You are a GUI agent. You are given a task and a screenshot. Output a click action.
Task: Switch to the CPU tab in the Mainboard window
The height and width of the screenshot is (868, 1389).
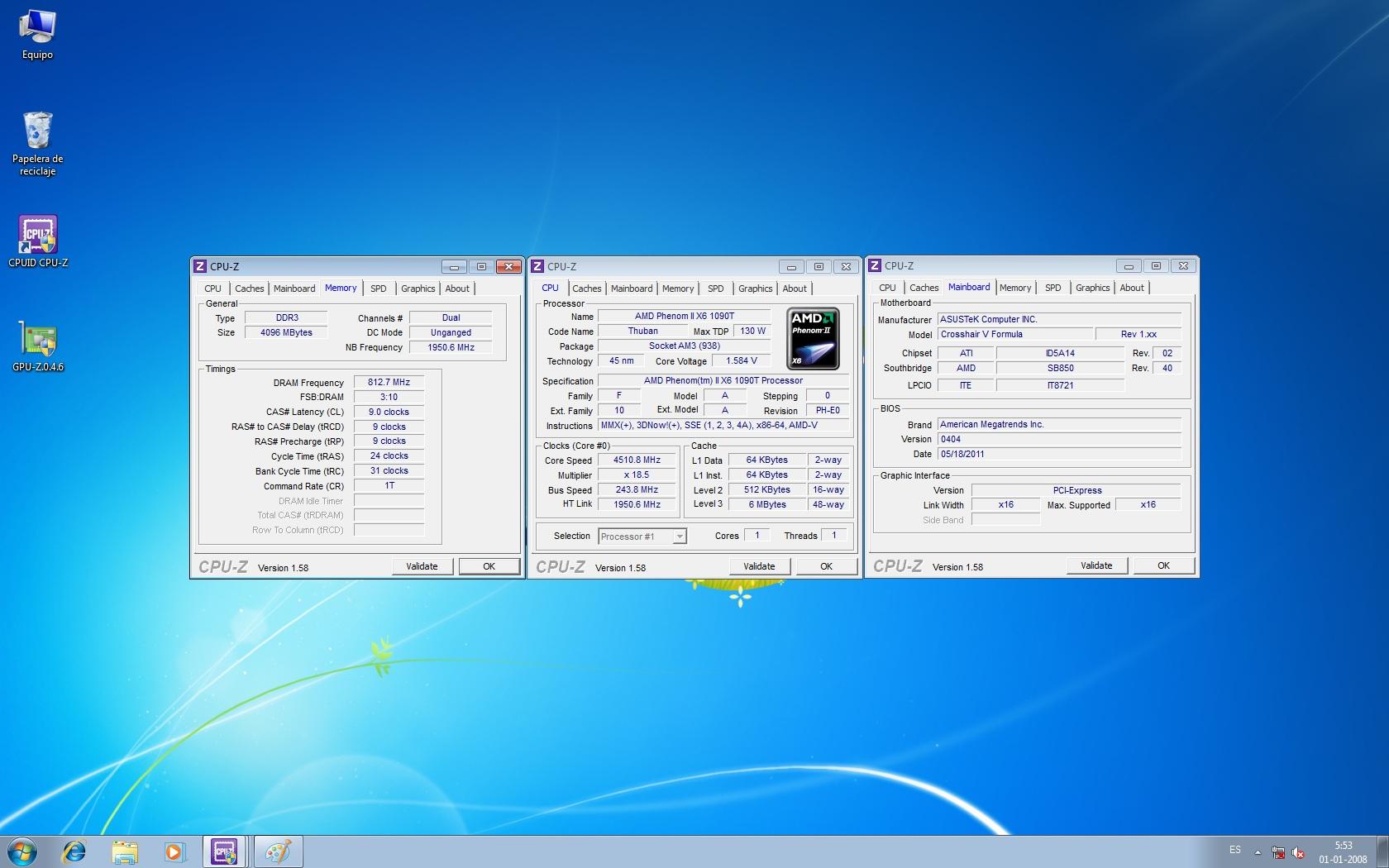click(x=887, y=288)
